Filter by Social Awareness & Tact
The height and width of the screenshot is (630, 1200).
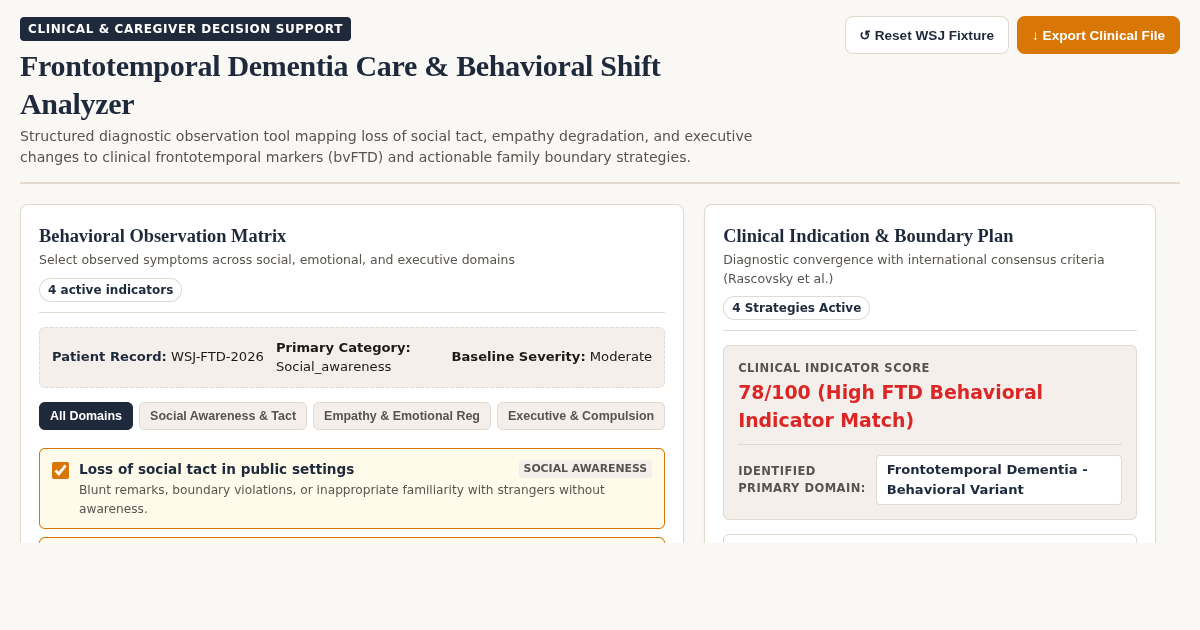[x=223, y=416]
